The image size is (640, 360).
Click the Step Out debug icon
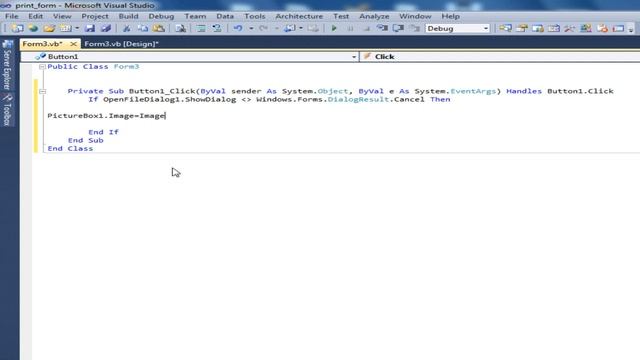click(x=414, y=29)
